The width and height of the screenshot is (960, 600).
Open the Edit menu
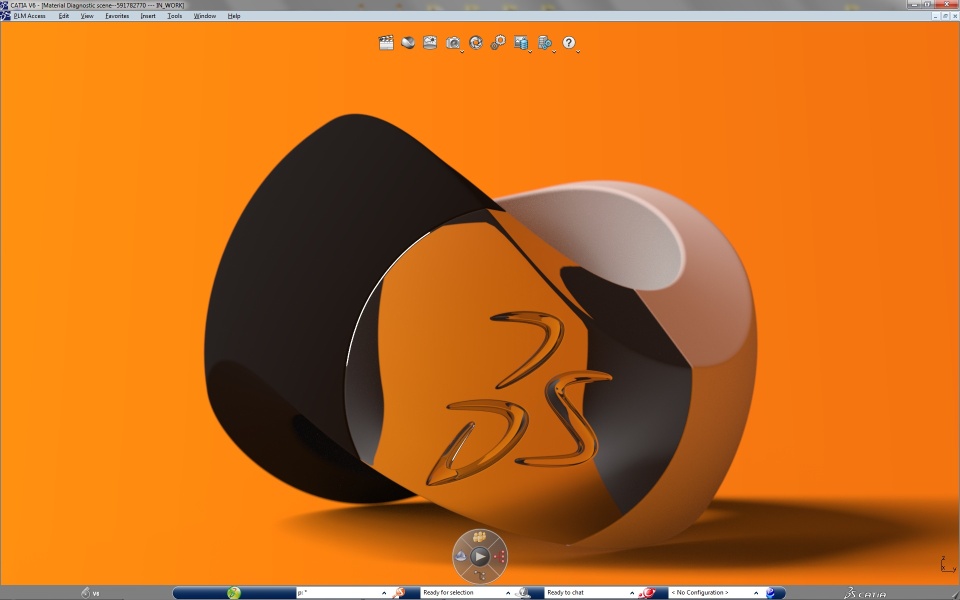pos(64,16)
